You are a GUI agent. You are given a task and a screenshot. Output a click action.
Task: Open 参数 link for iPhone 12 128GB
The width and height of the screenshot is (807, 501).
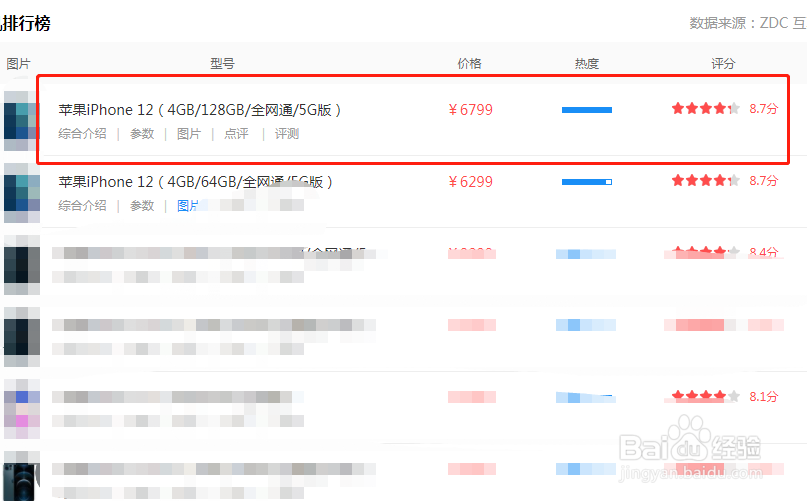click(x=142, y=134)
